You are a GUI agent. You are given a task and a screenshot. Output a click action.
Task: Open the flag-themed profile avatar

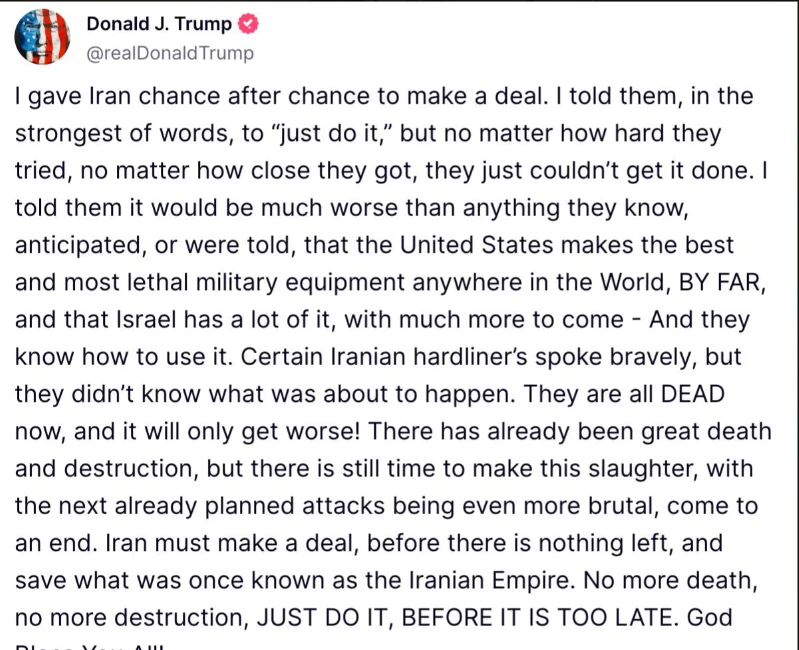[x=42, y=37]
